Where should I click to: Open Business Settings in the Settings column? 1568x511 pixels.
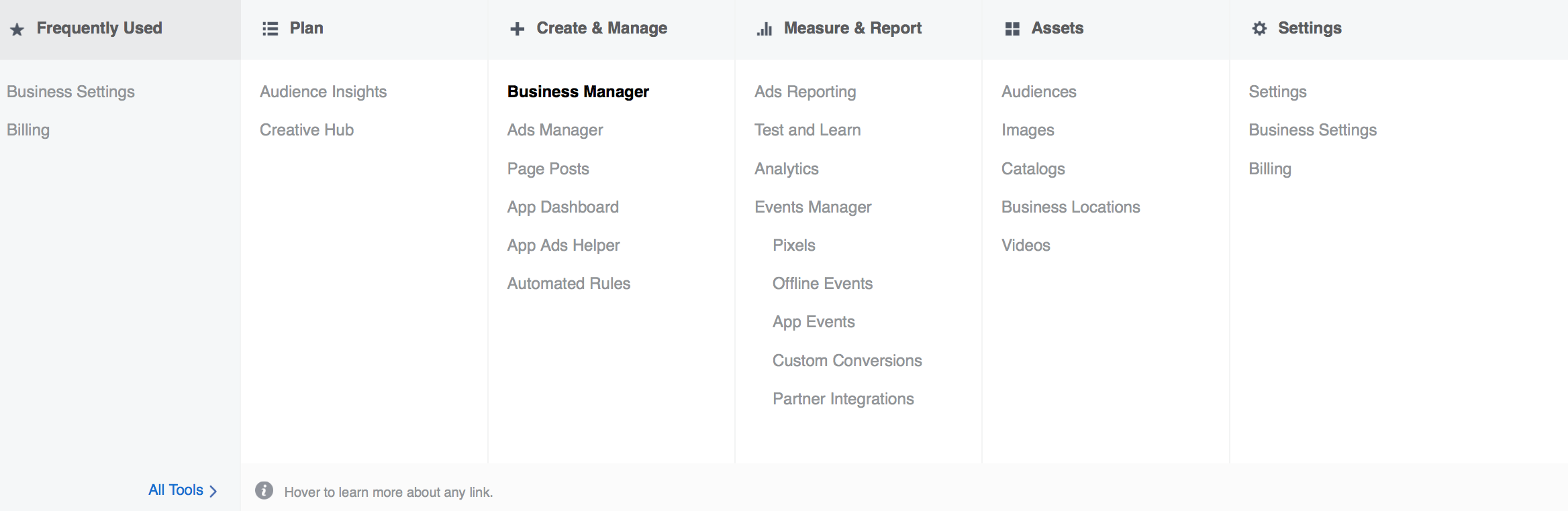coord(1312,130)
